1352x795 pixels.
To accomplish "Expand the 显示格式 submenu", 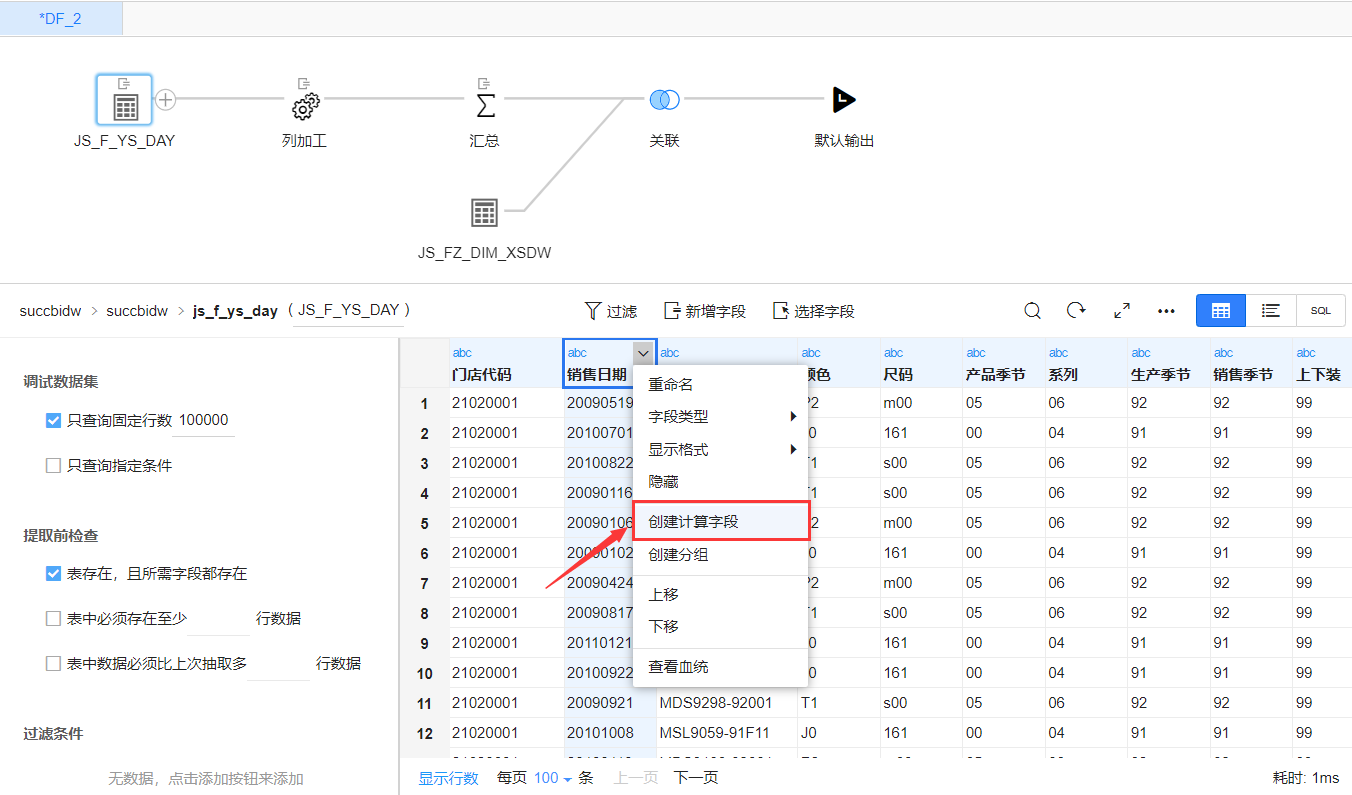I will coord(720,450).
